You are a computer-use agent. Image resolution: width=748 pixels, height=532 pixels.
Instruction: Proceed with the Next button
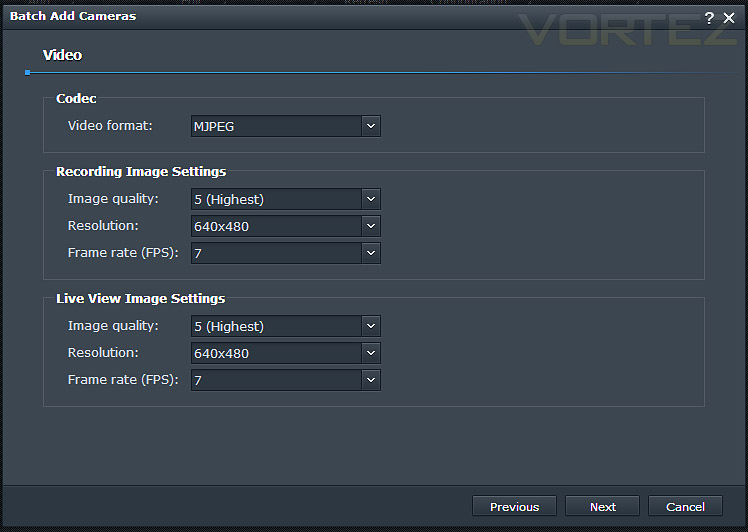coord(603,506)
